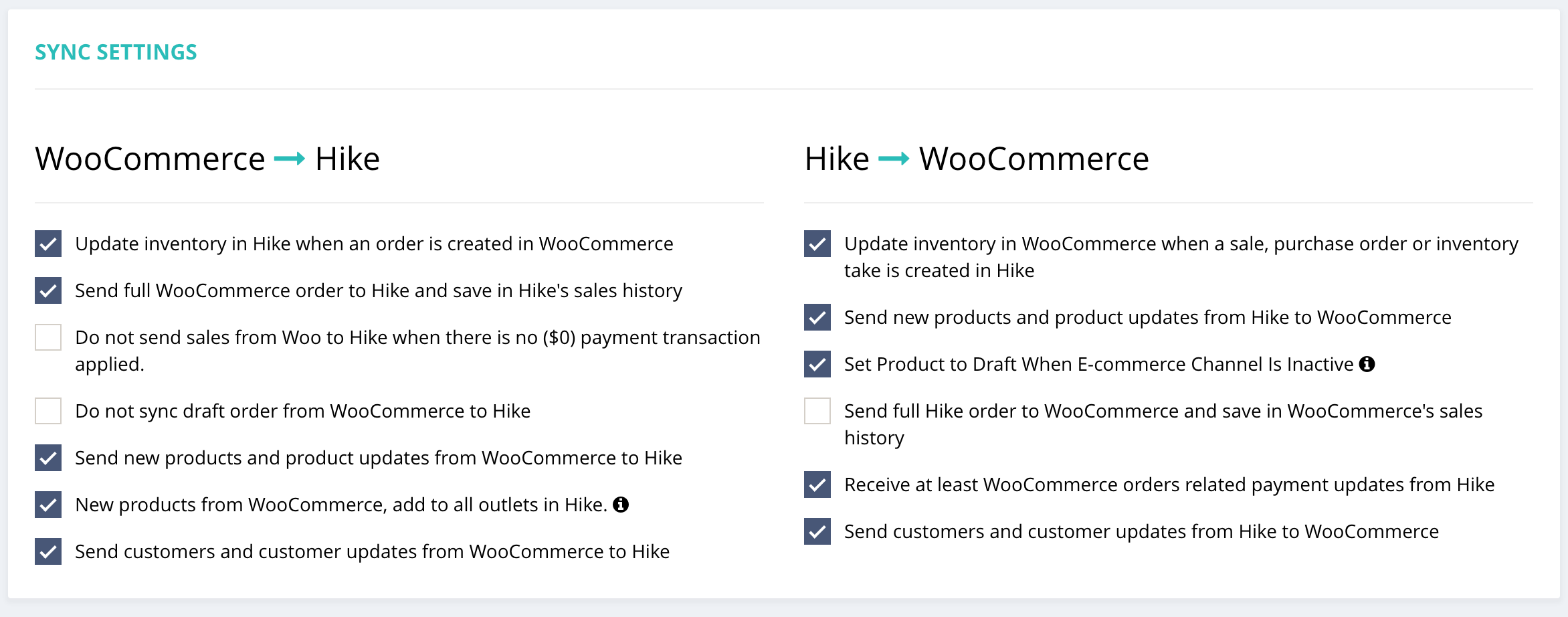Uncheck Update inventory in Hike on WooCommerce order
This screenshot has width=1568, height=617.
pos(48,244)
